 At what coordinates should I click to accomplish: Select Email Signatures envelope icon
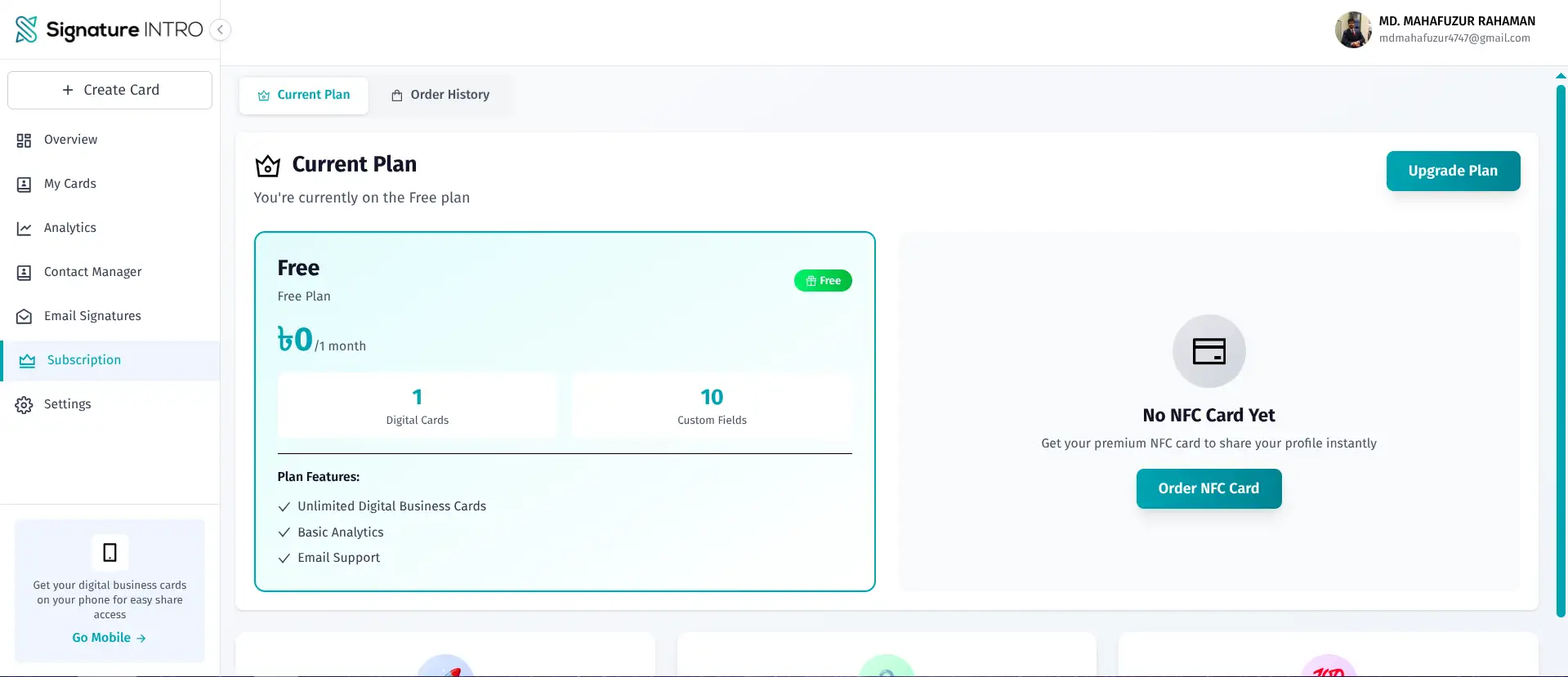coord(25,317)
